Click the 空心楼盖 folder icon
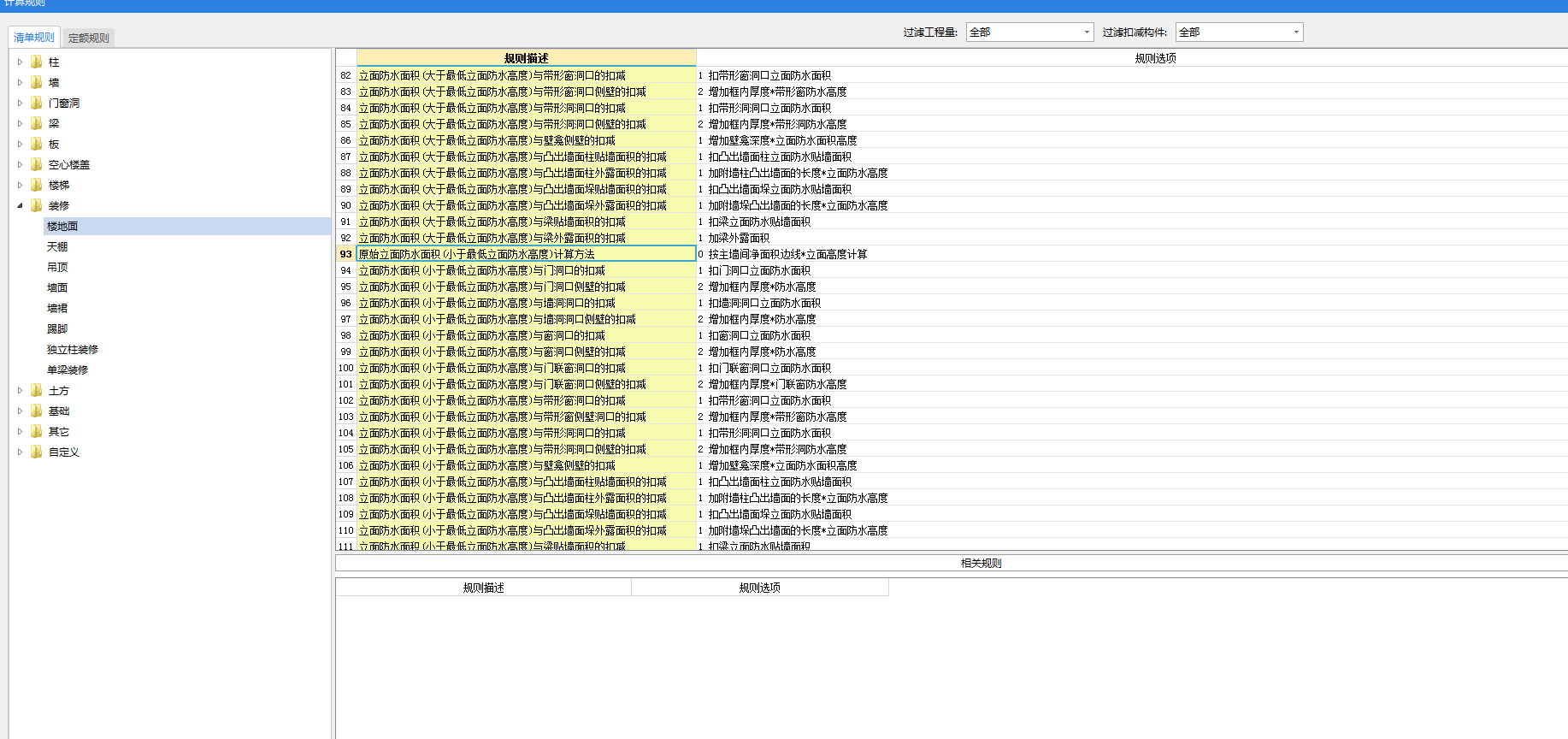The image size is (1568, 739). tap(37, 164)
